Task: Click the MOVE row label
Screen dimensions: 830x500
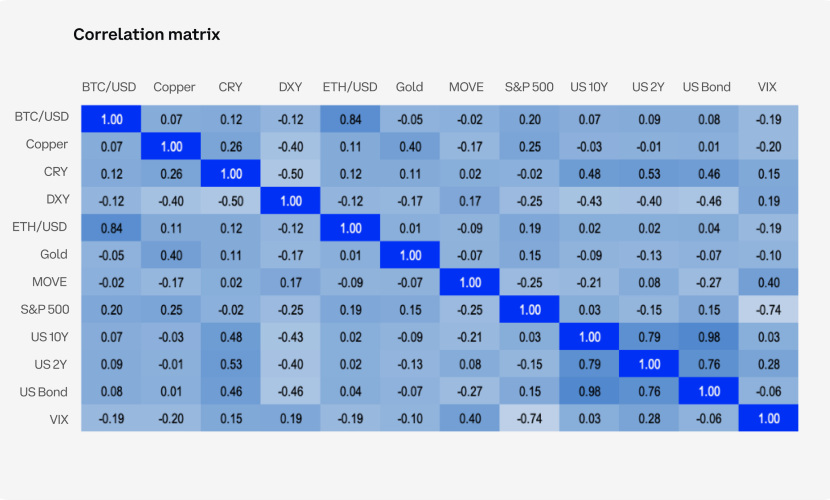Action: (x=48, y=282)
